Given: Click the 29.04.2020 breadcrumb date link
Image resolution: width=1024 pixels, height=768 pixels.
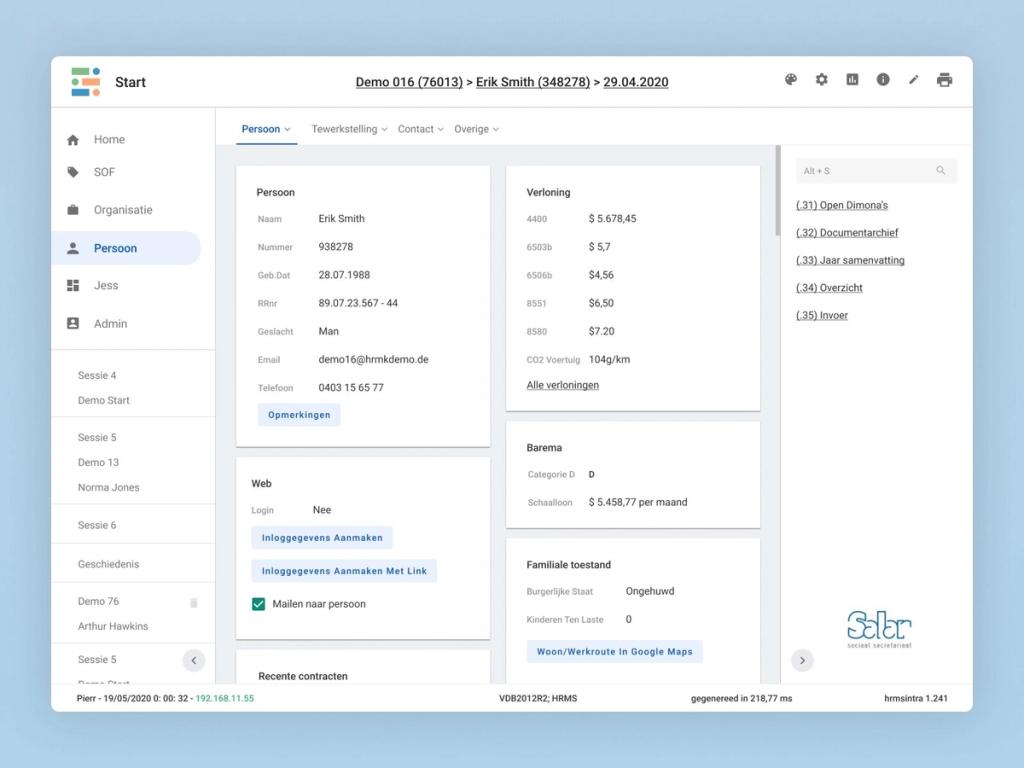Looking at the screenshot, I should [x=635, y=82].
